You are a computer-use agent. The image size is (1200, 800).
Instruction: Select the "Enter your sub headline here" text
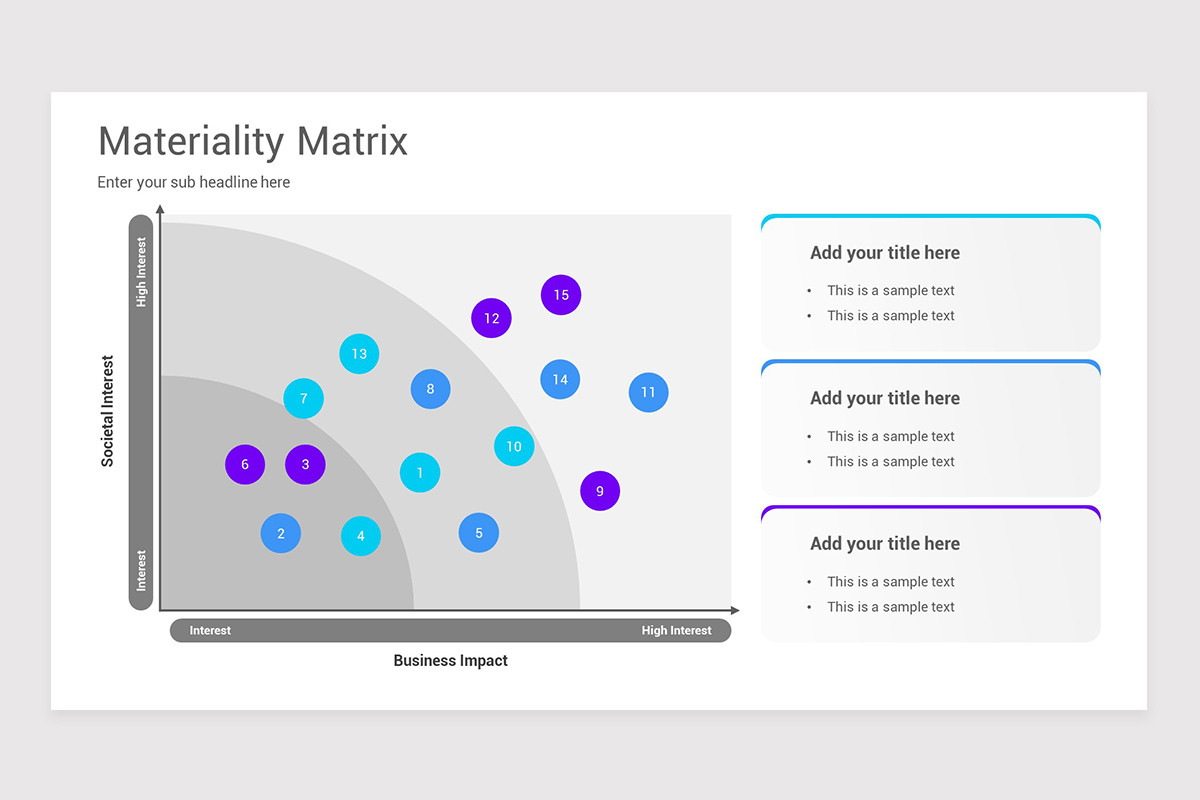point(194,182)
